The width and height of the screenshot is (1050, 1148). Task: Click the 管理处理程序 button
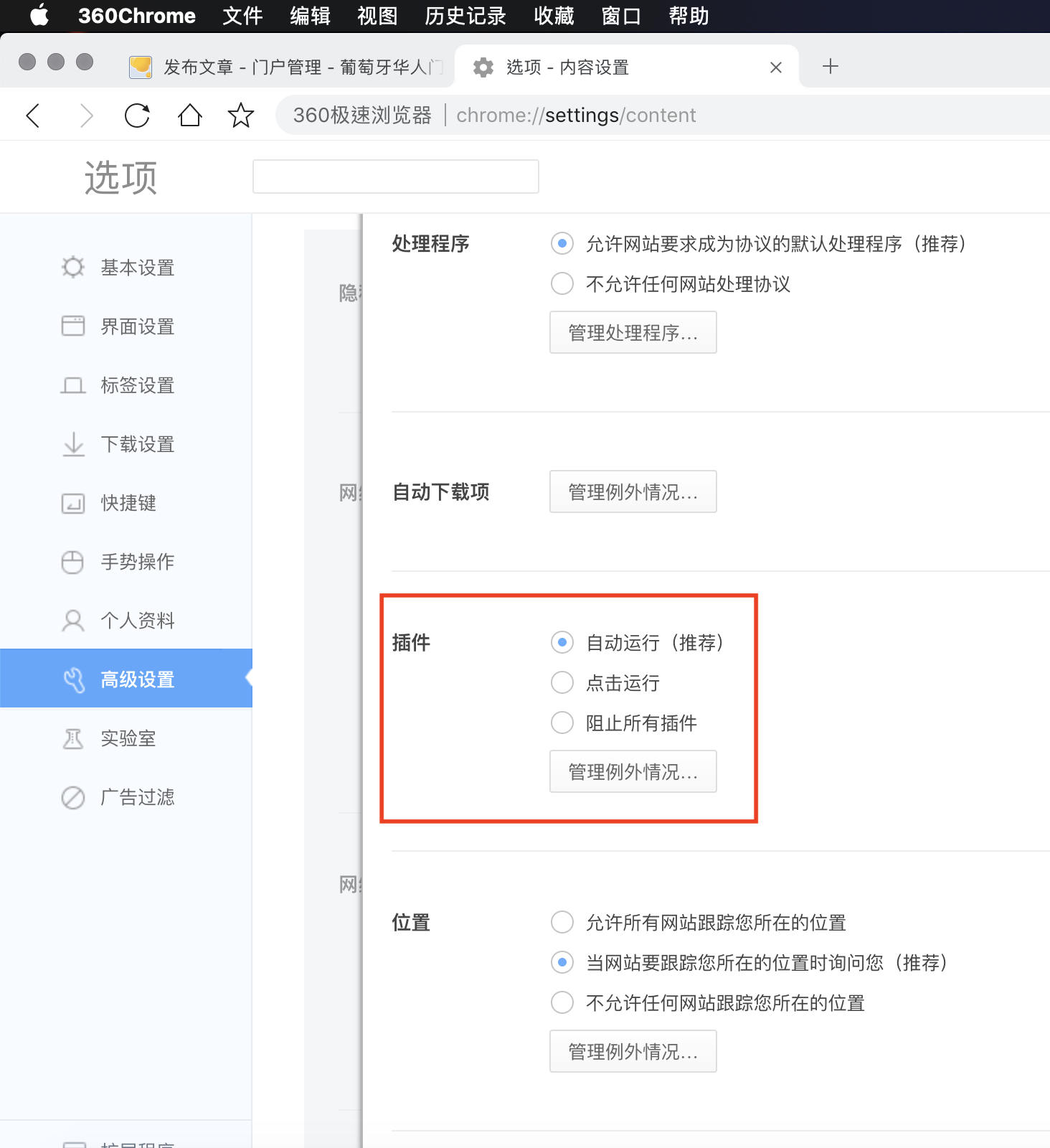(x=633, y=332)
